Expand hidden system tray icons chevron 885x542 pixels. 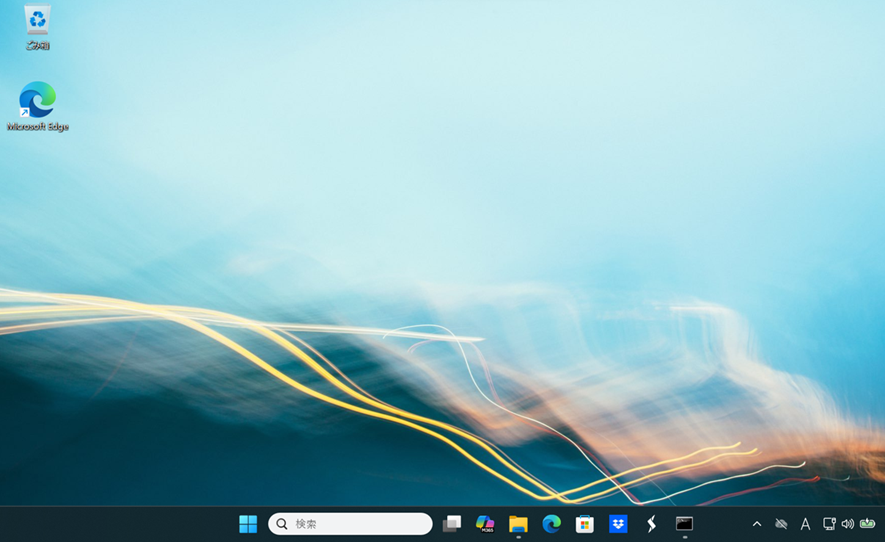point(757,524)
